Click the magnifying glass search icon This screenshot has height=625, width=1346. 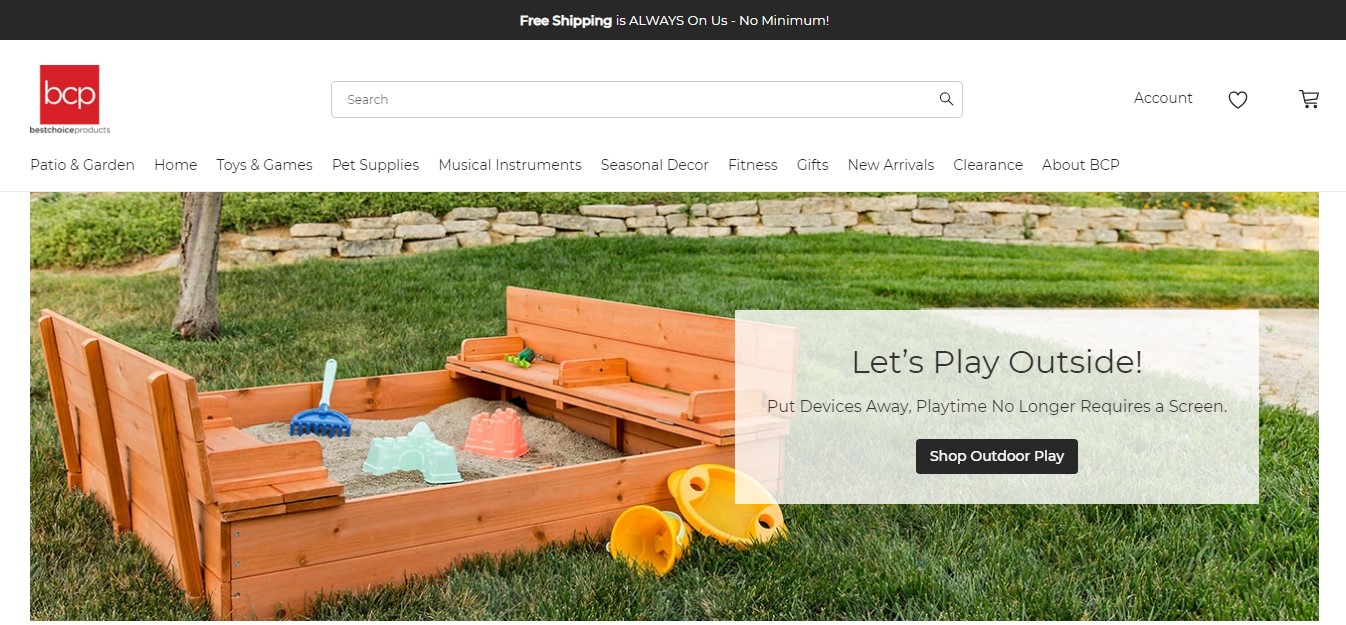946,99
